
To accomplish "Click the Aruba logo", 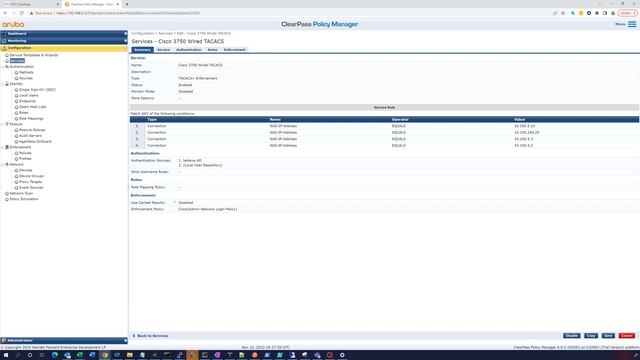I will click(x=13, y=24).
